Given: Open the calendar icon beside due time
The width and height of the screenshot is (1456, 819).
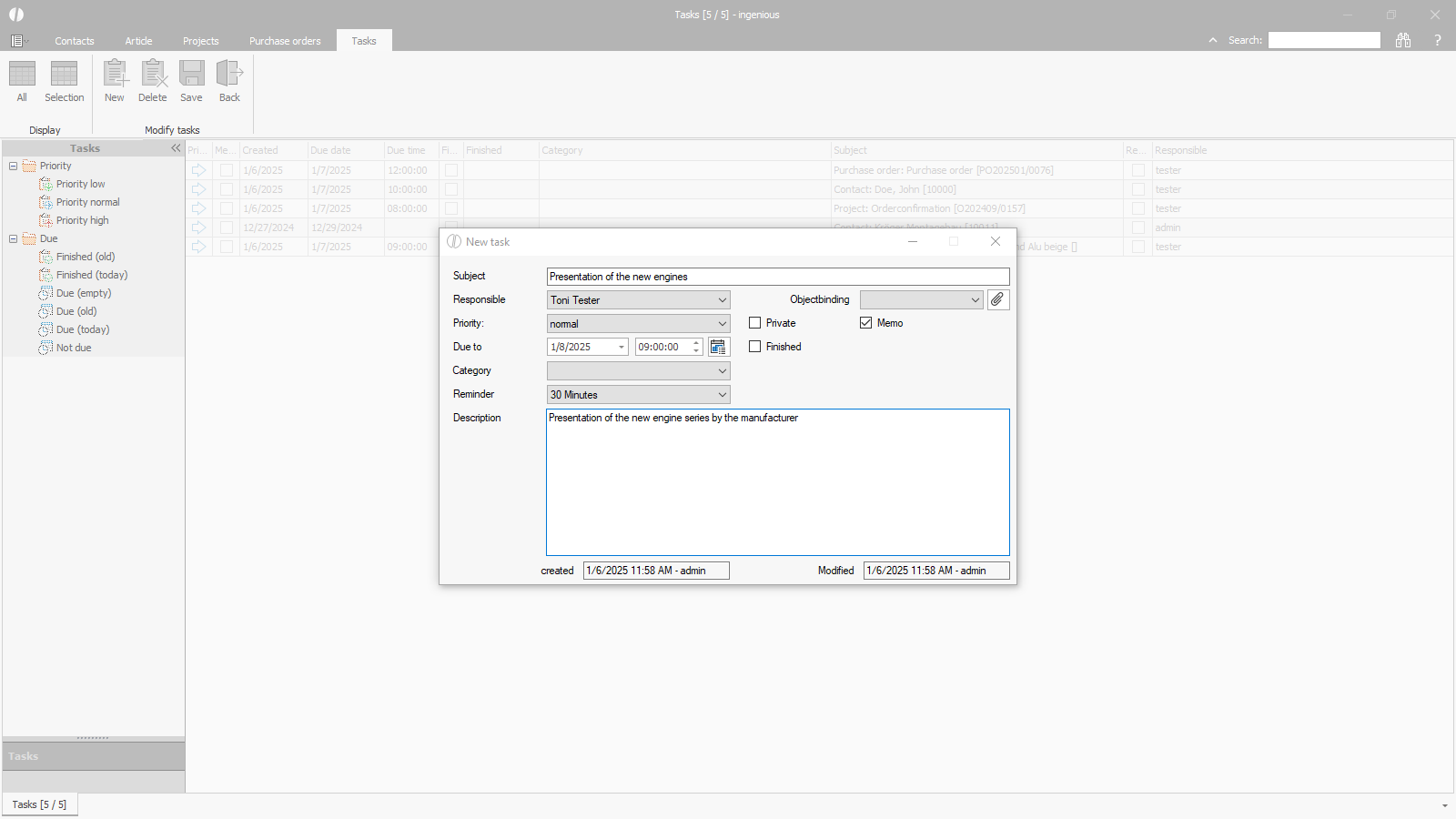Looking at the screenshot, I should click(x=718, y=347).
